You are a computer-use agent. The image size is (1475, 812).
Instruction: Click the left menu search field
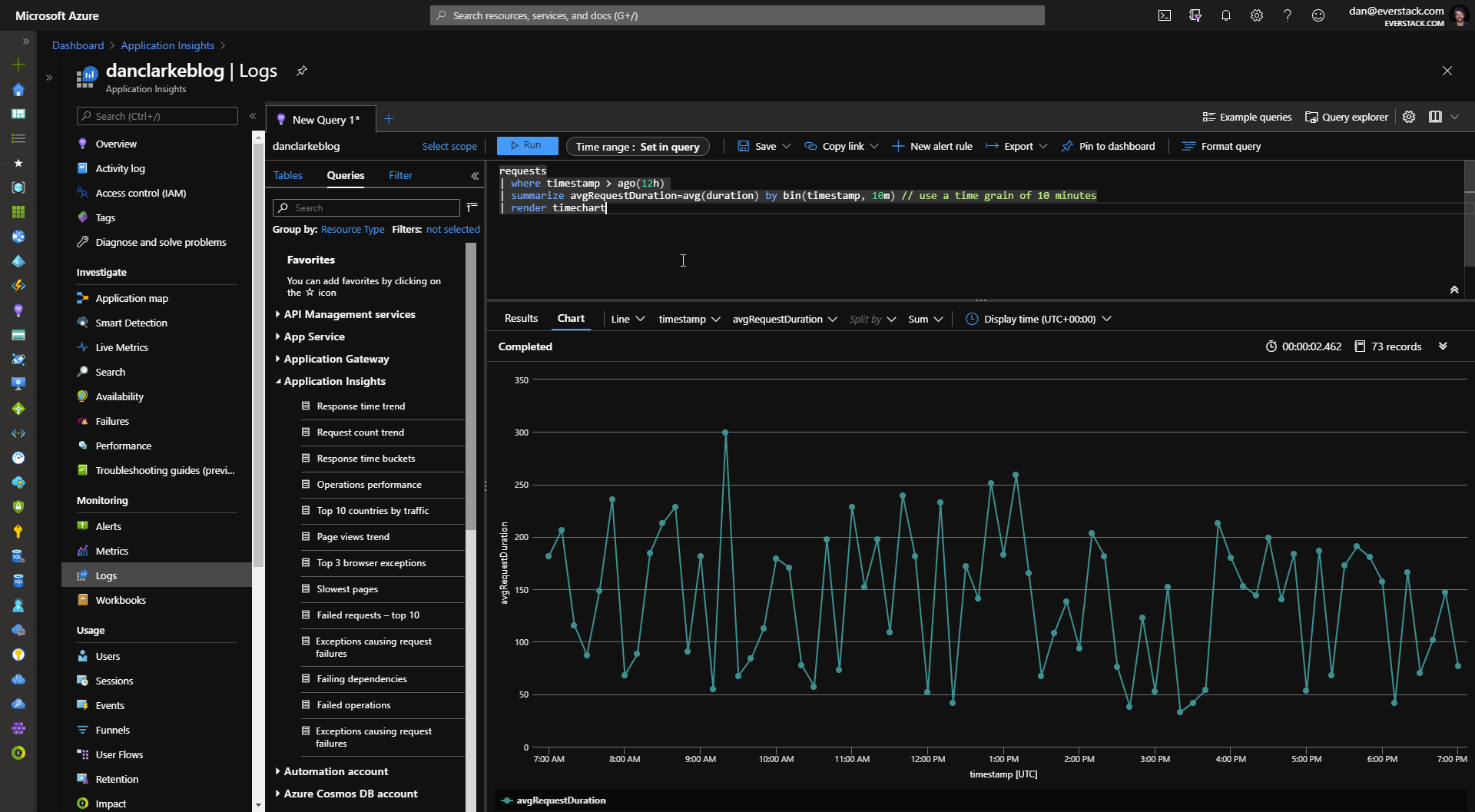coord(157,116)
